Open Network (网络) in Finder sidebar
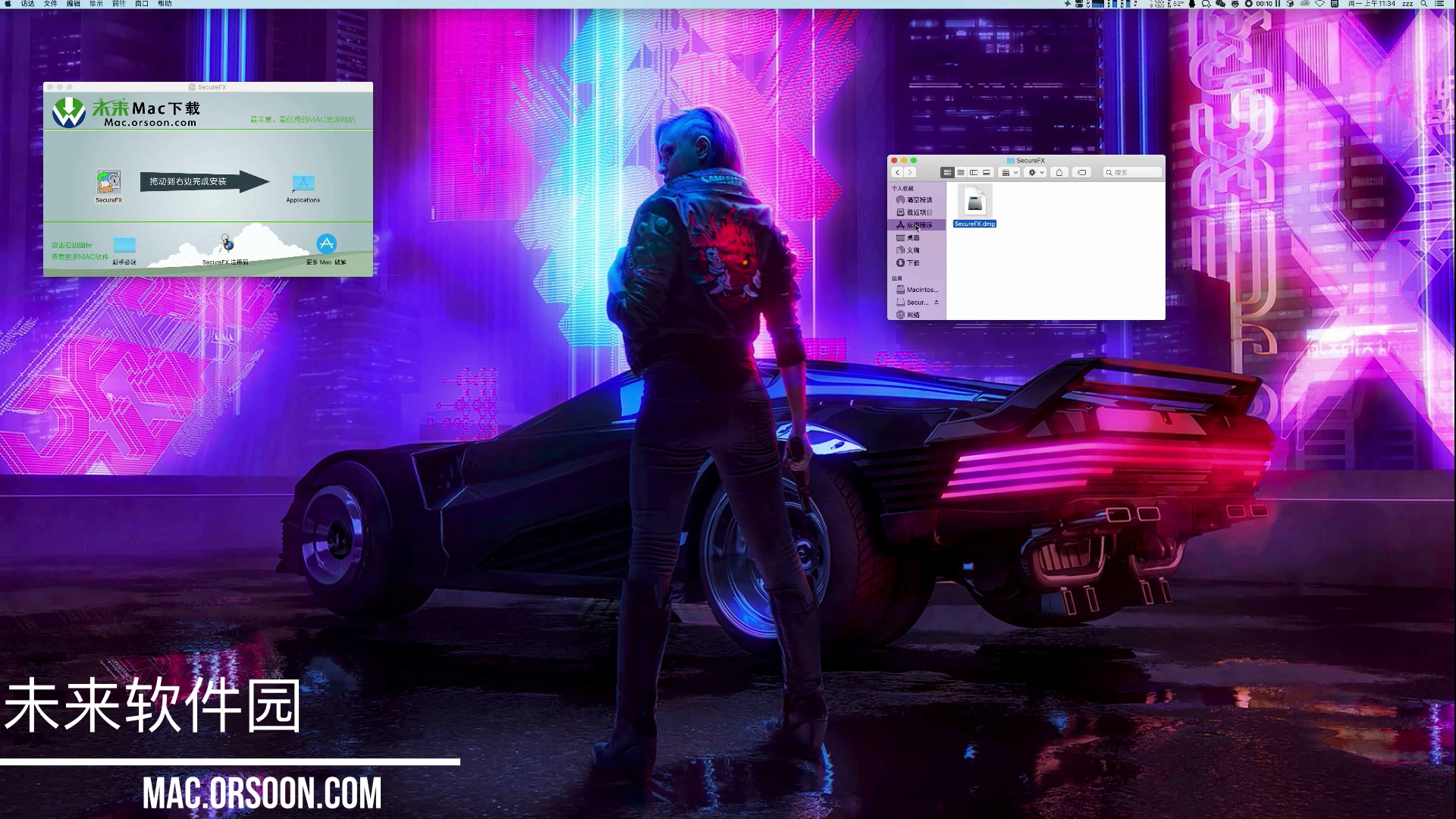Screen dimensions: 1456x819 pyautogui.click(x=915, y=315)
